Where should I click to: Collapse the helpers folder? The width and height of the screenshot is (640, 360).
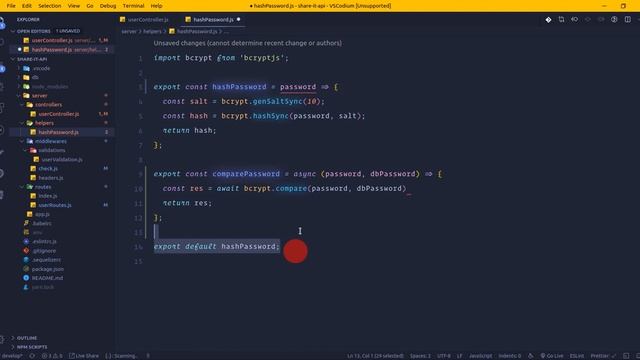point(44,123)
